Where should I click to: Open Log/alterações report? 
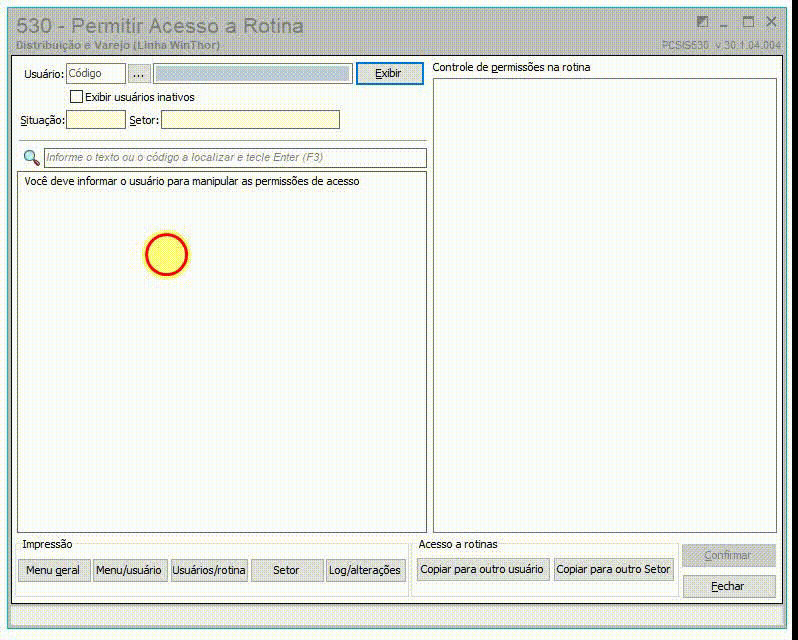pyautogui.click(x=365, y=570)
